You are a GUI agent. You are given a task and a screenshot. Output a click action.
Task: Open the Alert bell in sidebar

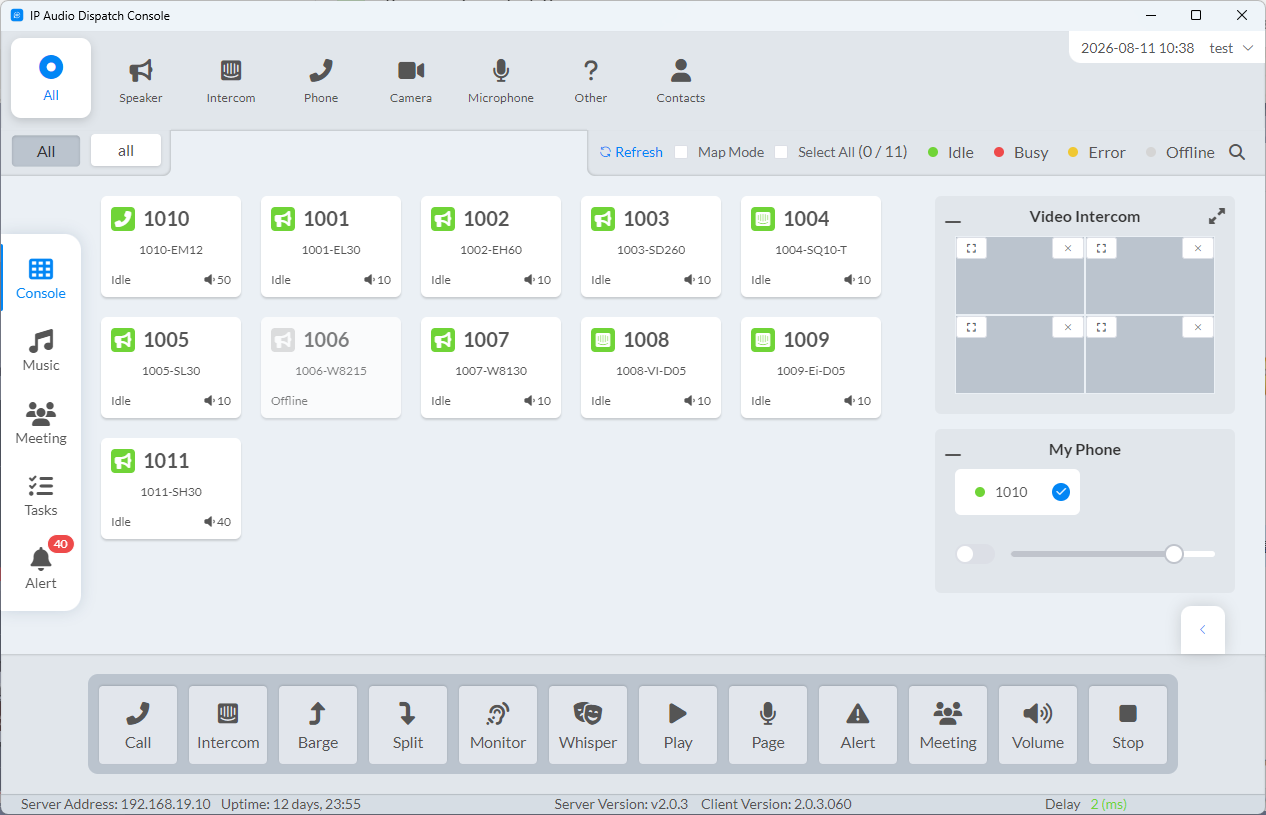coord(41,568)
